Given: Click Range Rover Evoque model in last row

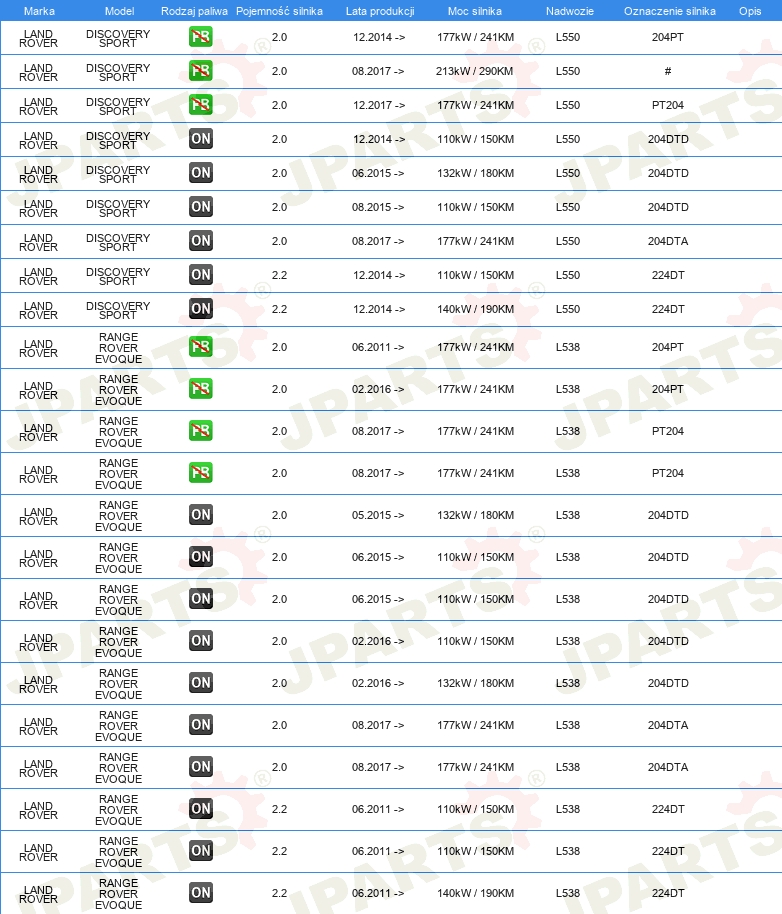Looking at the screenshot, I should point(118,894).
